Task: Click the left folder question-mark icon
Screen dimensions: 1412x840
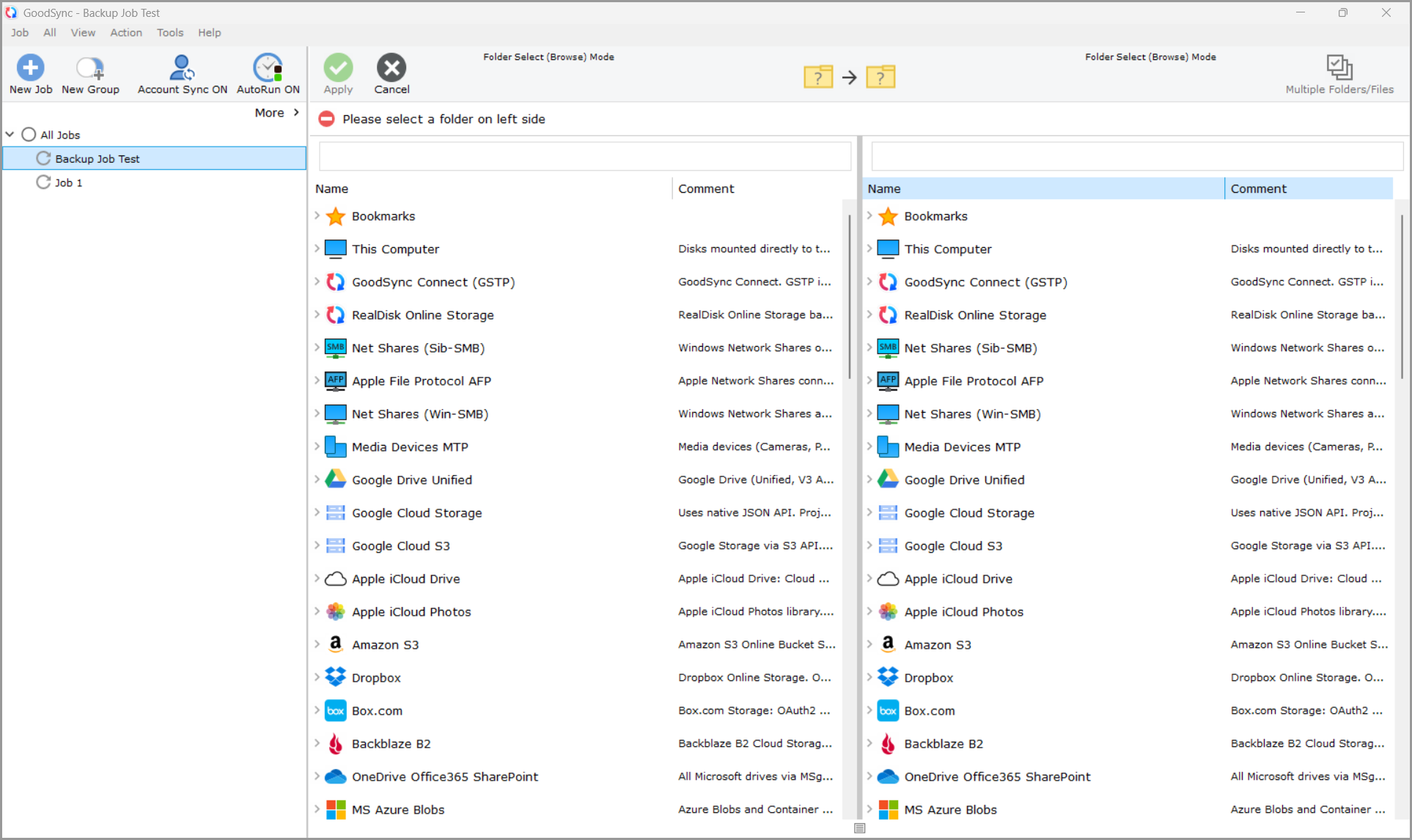Action: (x=818, y=76)
